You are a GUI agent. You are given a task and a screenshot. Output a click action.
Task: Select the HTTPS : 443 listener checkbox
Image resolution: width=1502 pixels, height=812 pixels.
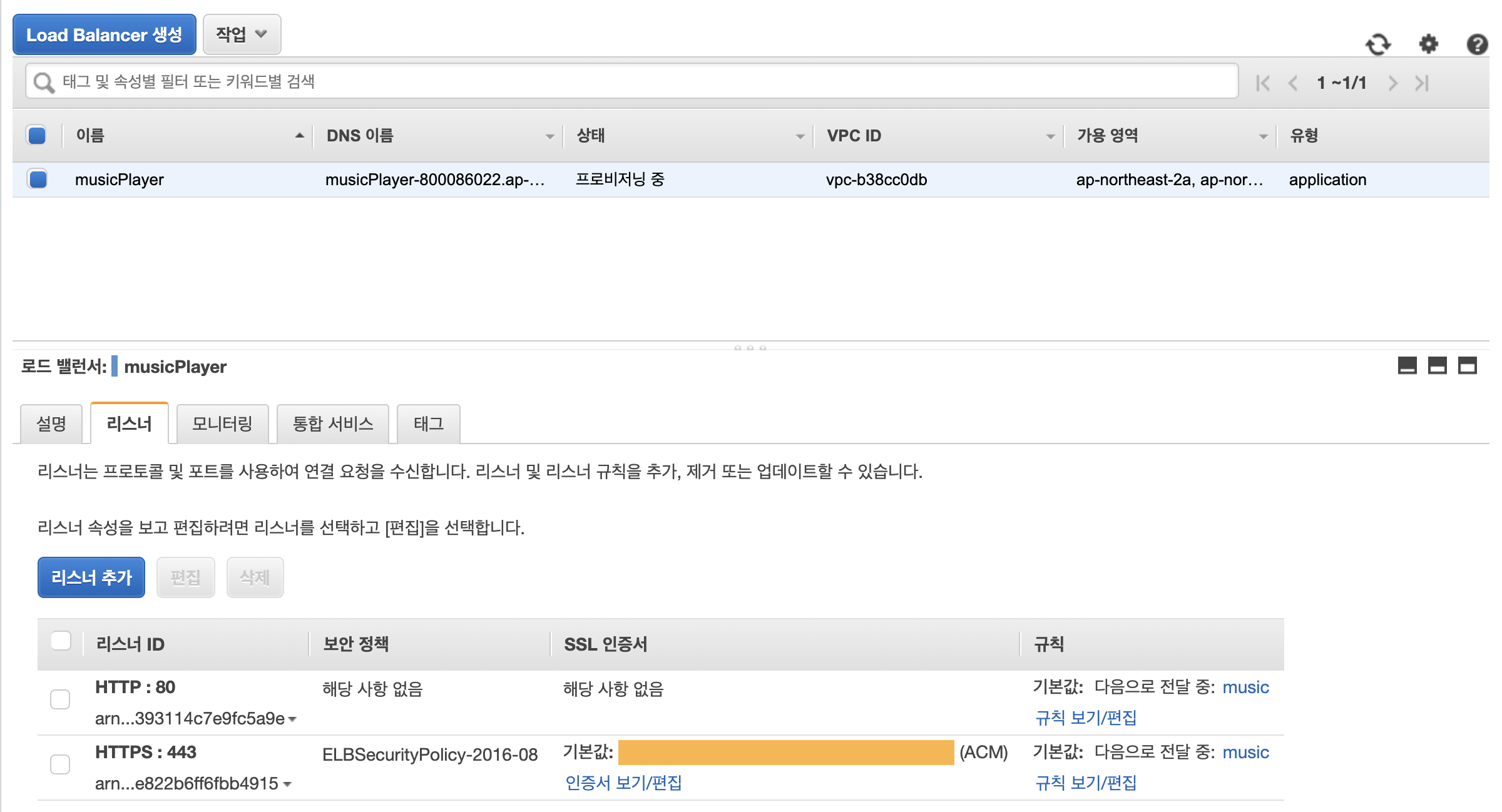(x=60, y=764)
